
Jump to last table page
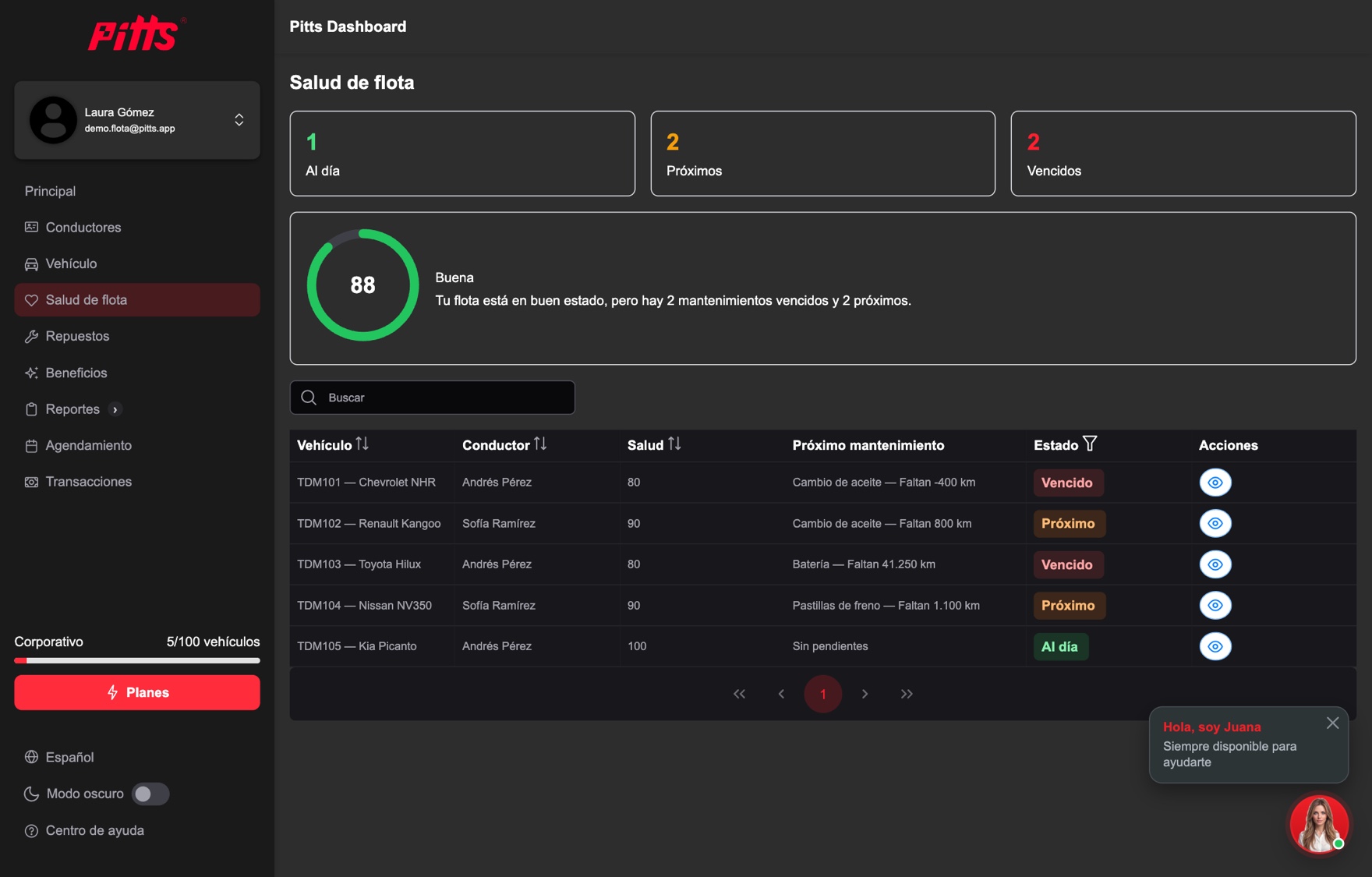[x=907, y=694]
